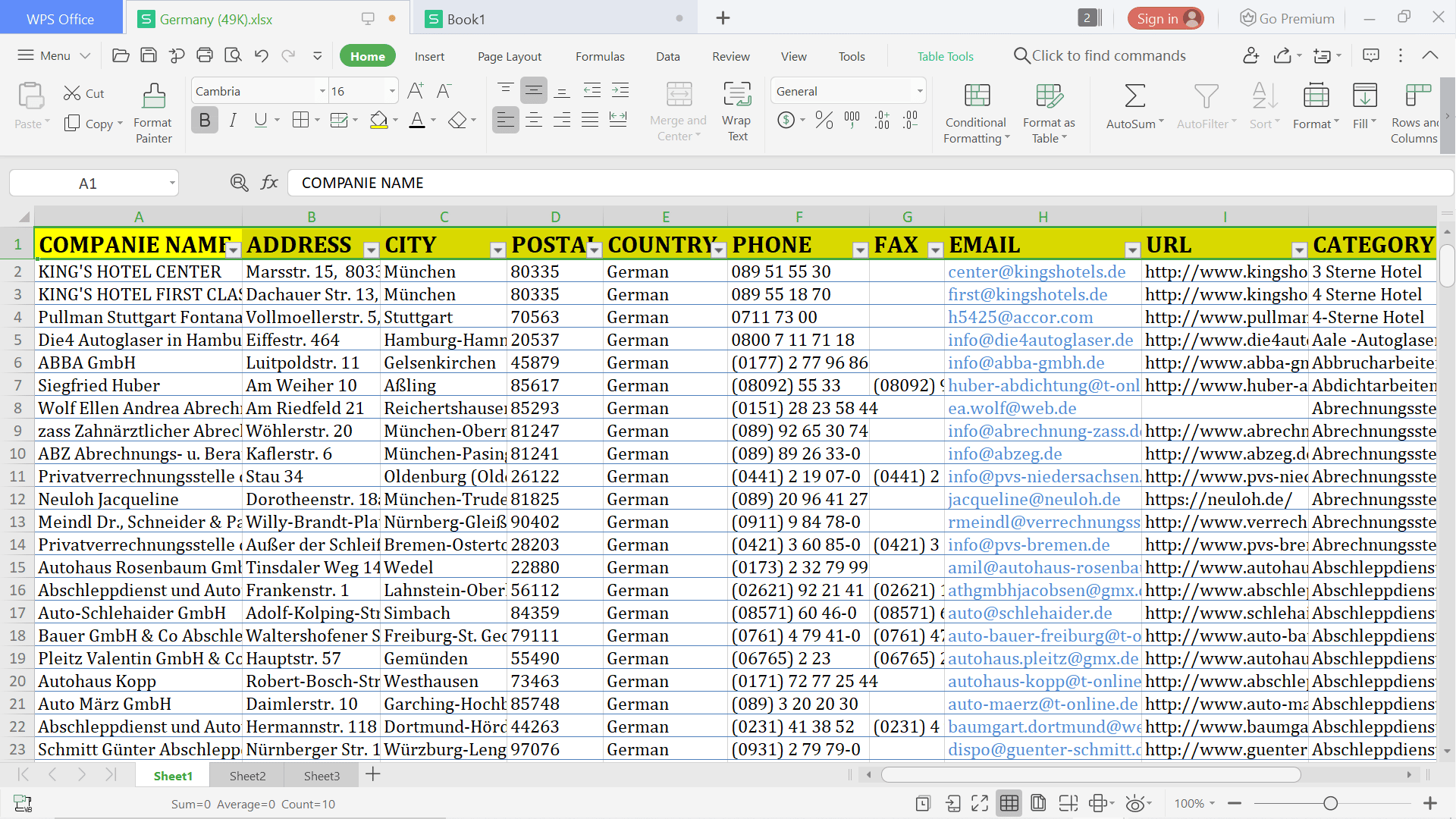Expand the Name Box A1 dropdown
This screenshot has width=1456, height=819.
coord(172,183)
